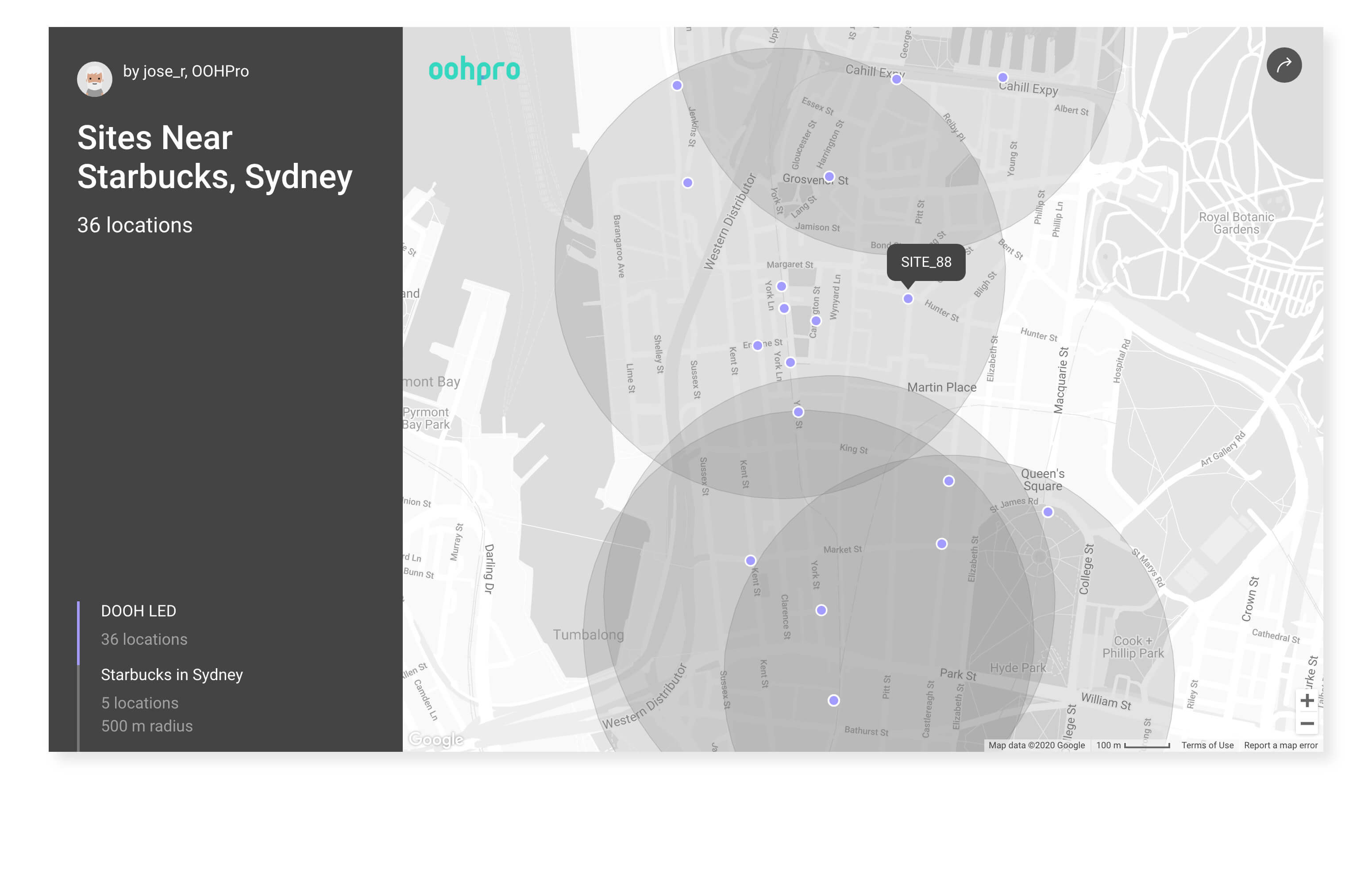Click the Royal Botanic Gardens map label
The image size is (1372, 885).
(1236, 223)
